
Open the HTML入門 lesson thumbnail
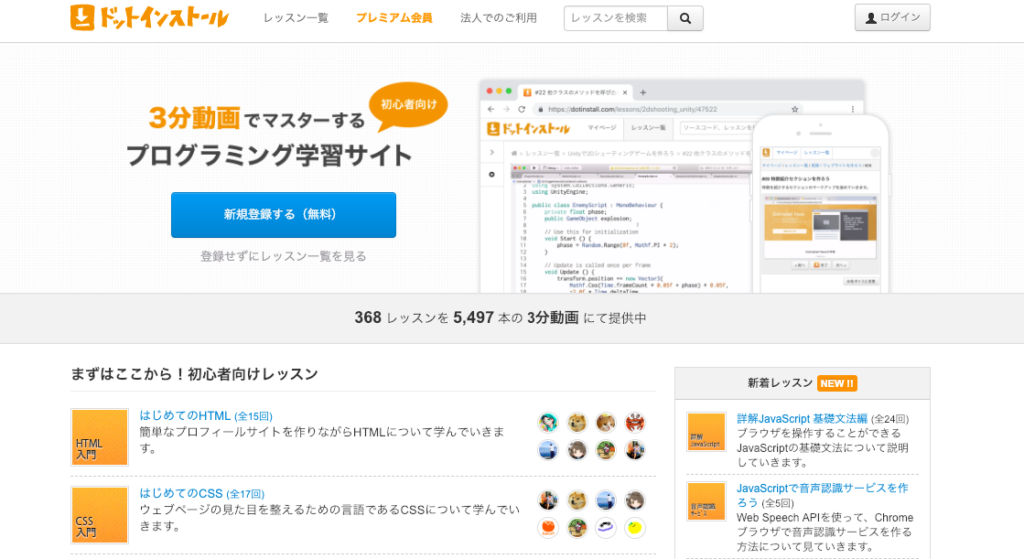(99, 437)
